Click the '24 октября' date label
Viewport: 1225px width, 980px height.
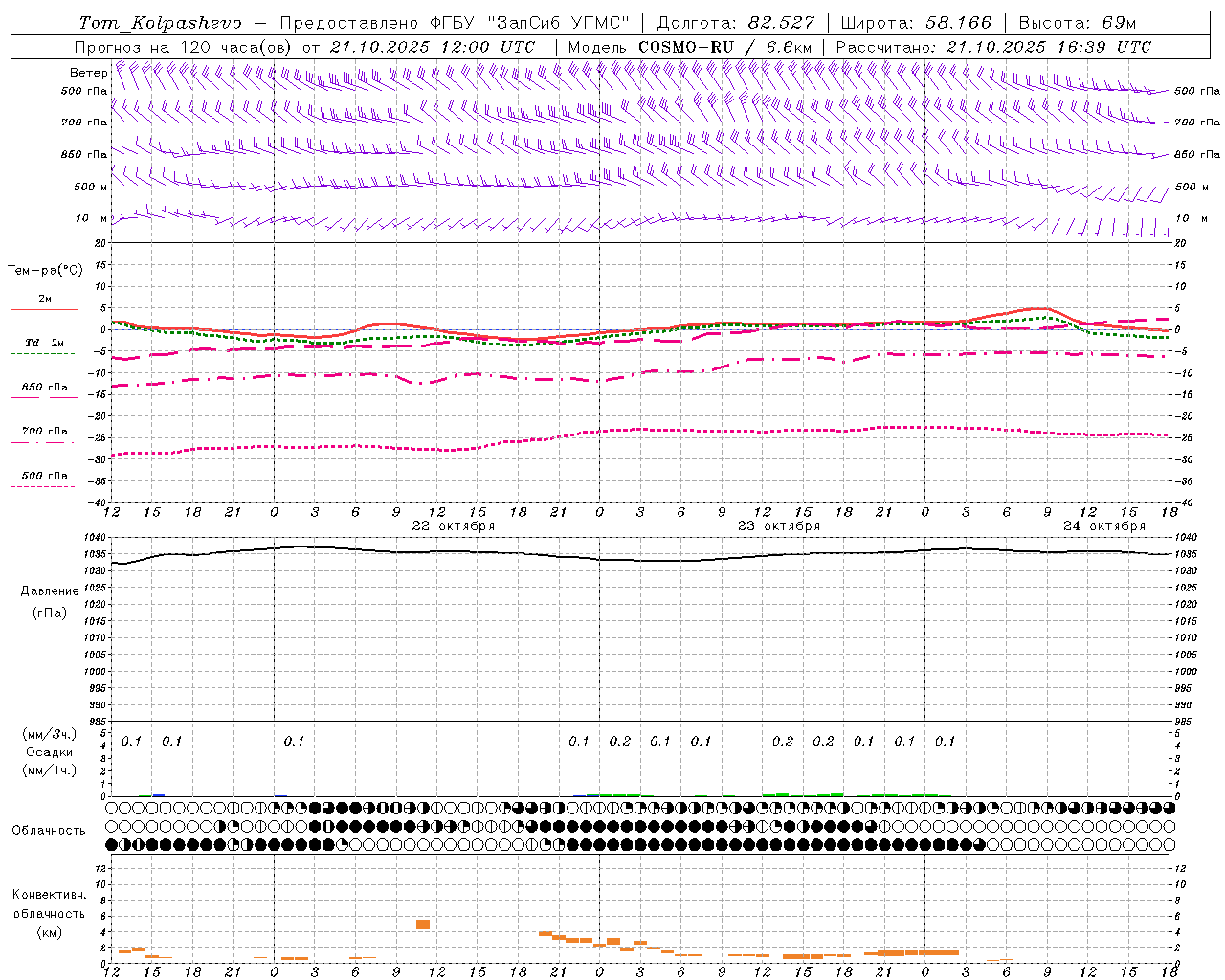coord(1104,526)
